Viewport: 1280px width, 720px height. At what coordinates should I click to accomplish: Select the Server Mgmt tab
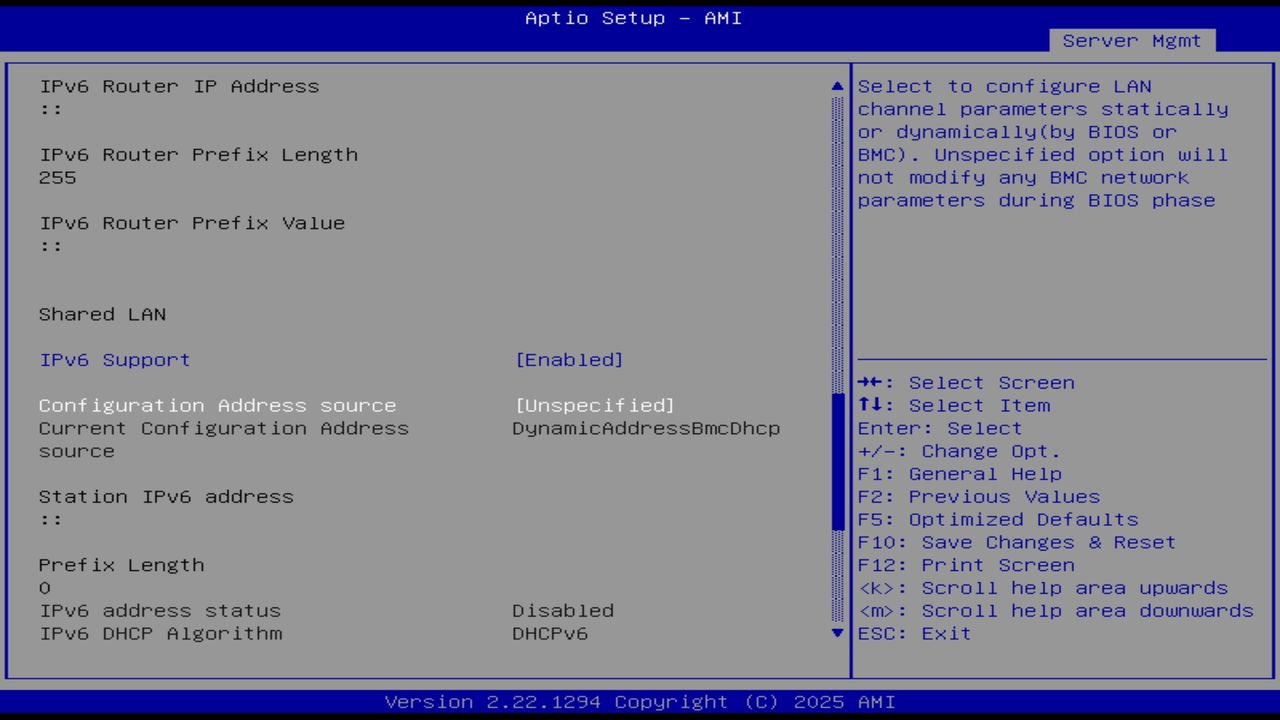(1130, 40)
